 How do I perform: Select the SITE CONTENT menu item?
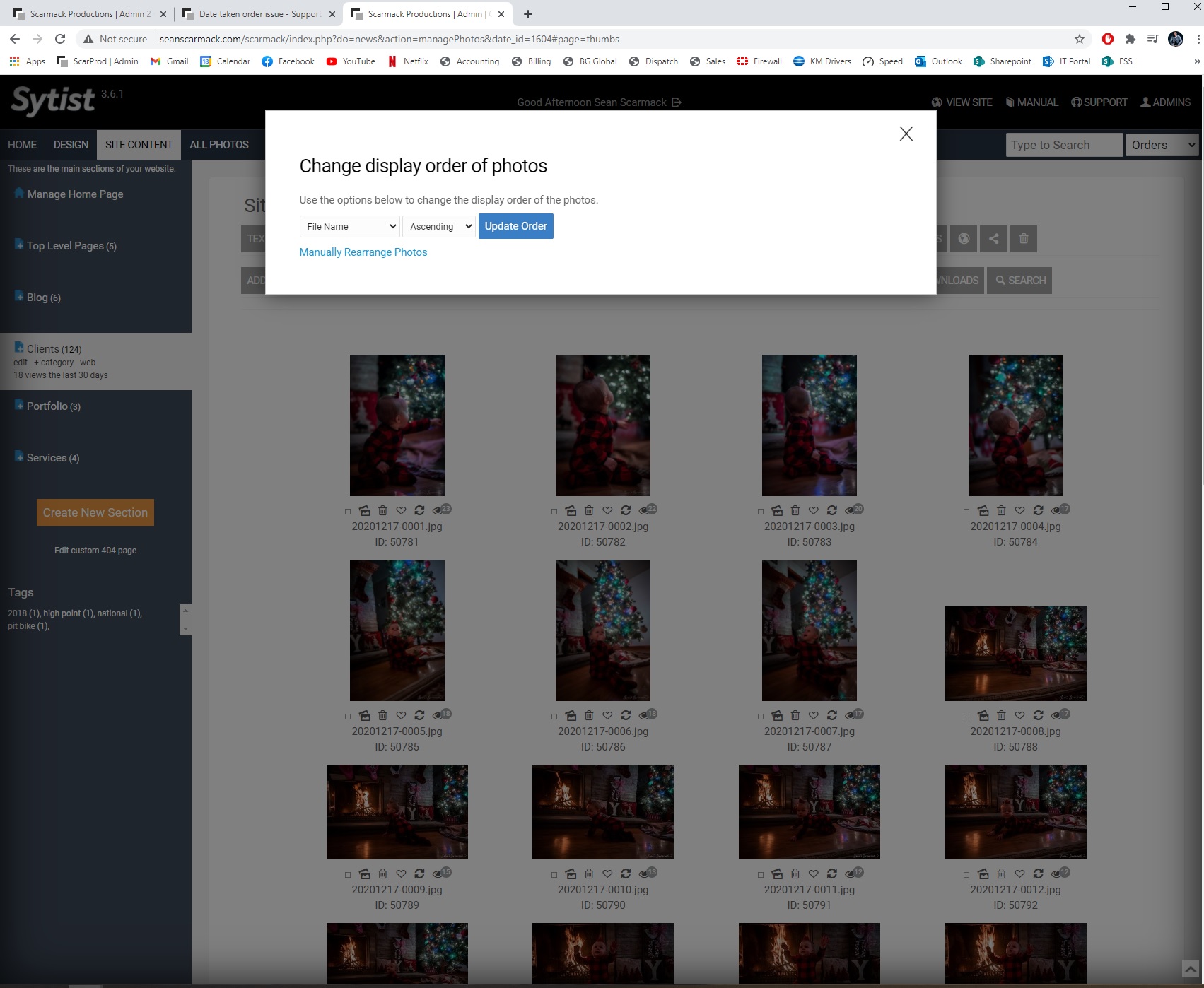coord(139,145)
